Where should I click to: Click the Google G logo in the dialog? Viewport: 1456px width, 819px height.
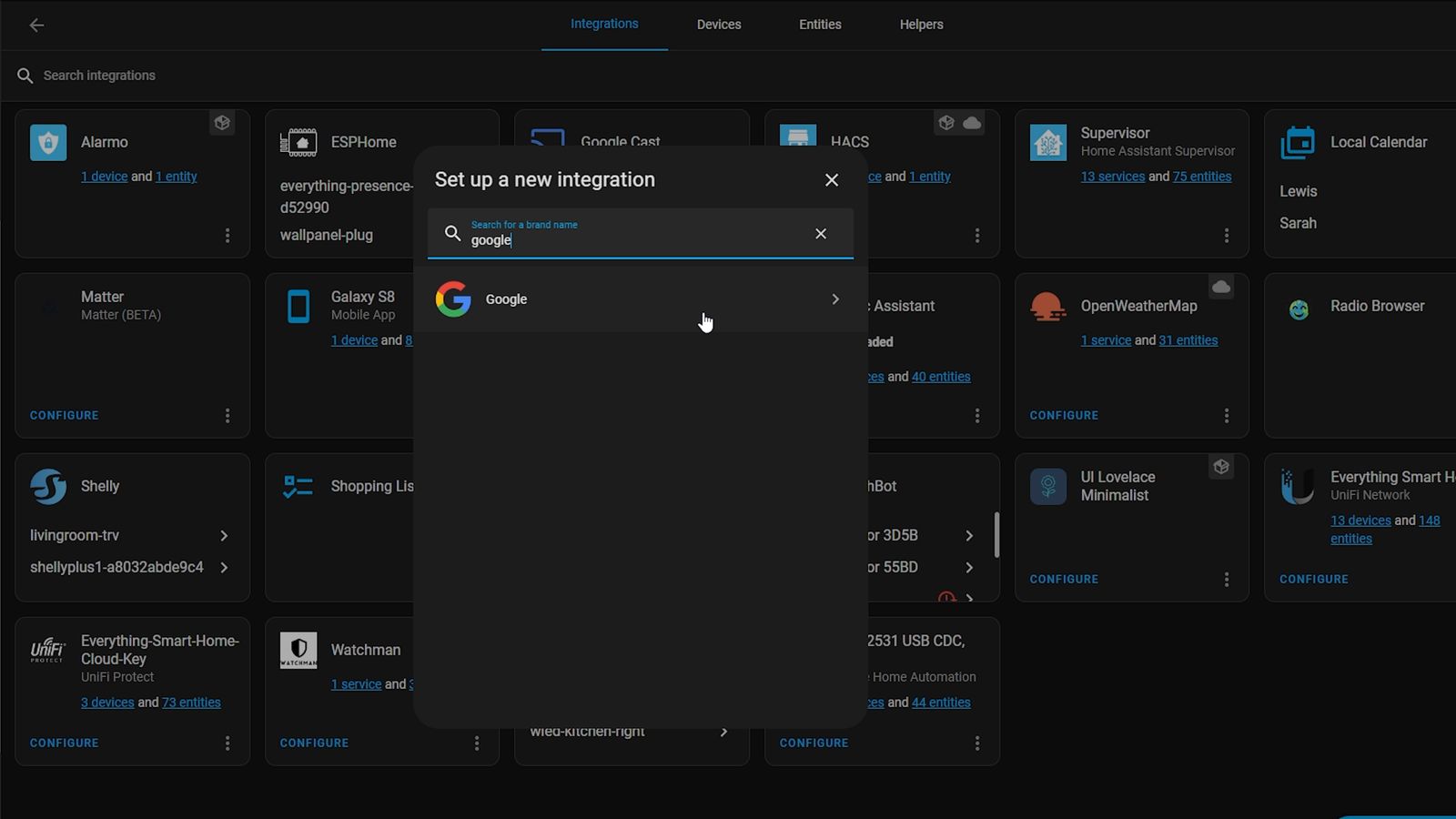point(452,298)
